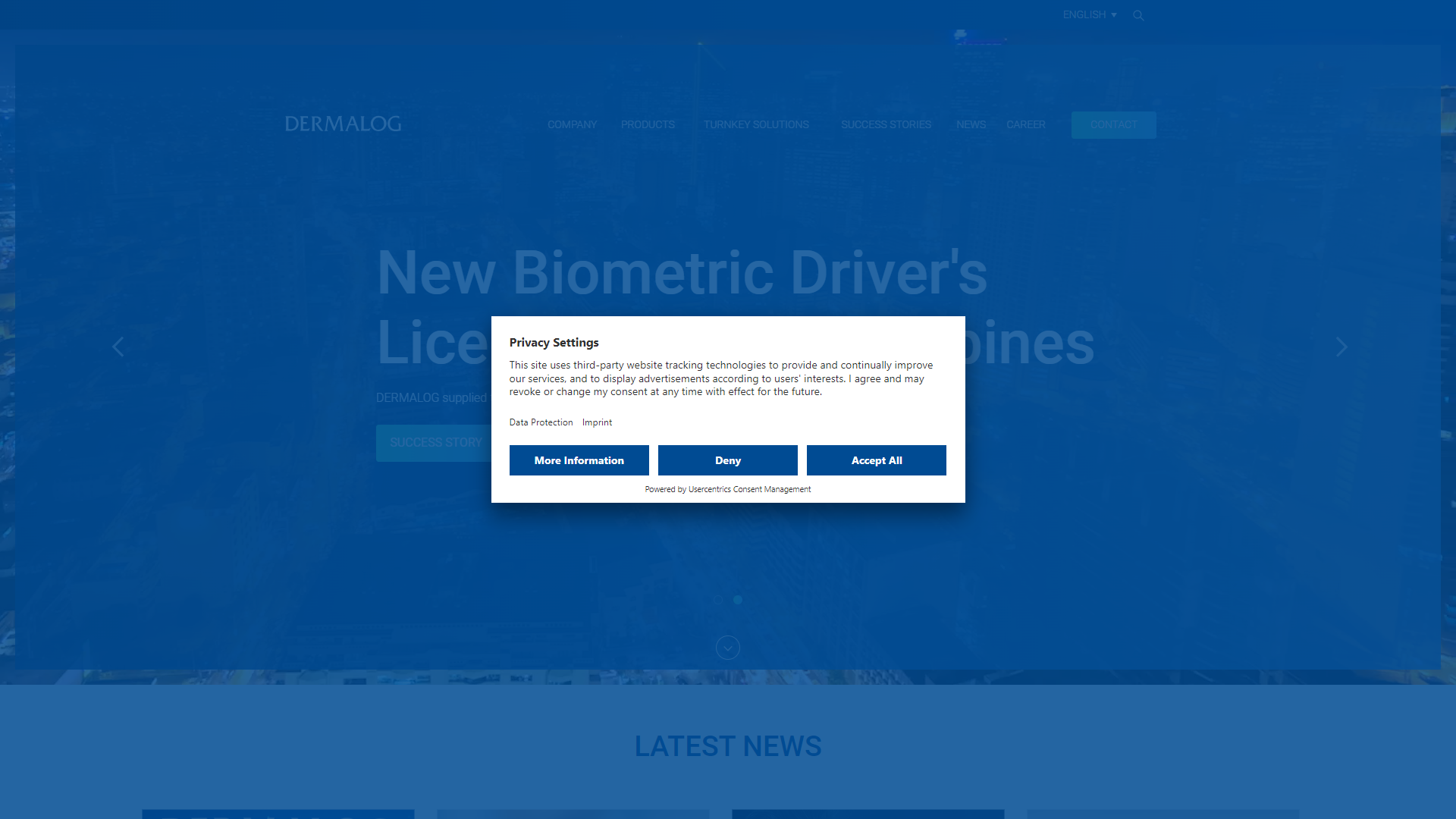Accept all cookies in the privacy dialog

[876, 460]
